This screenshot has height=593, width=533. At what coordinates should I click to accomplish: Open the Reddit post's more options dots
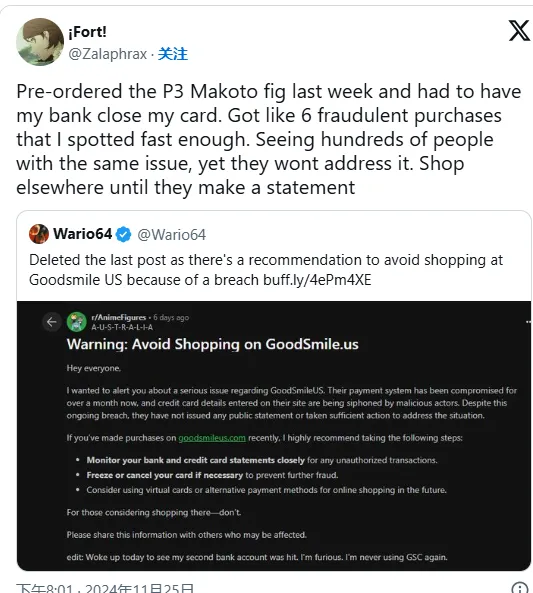[x=528, y=322]
